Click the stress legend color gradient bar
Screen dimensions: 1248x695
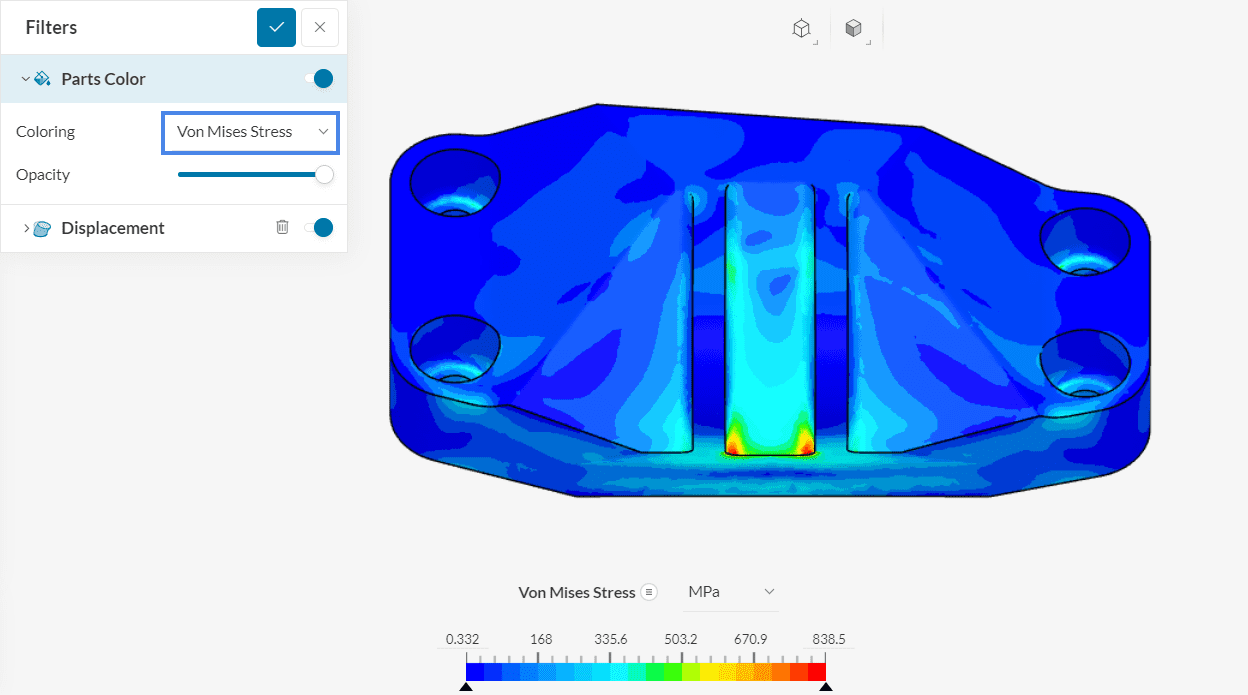pos(645,670)
